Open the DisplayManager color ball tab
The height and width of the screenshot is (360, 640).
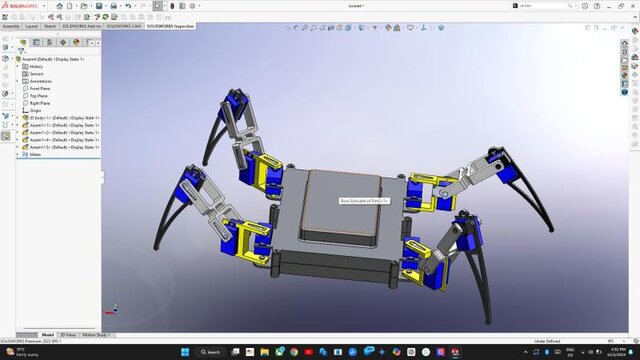[x=76, y=42]
